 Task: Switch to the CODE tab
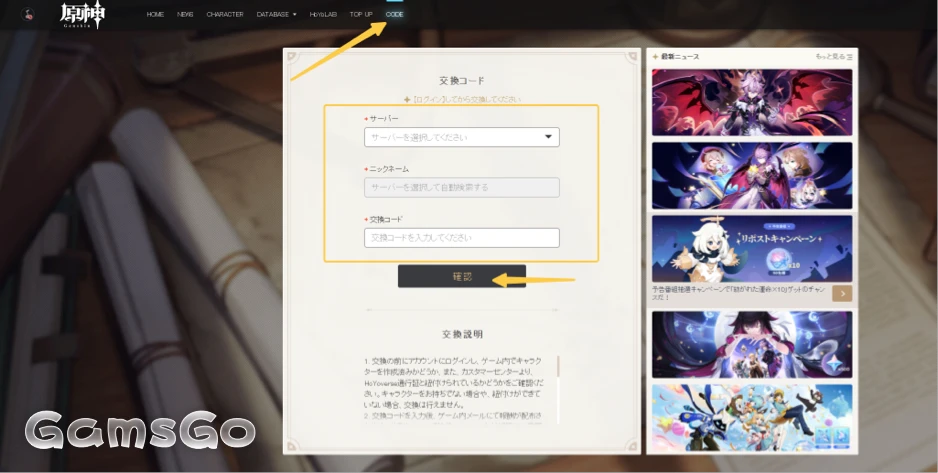(394, 15)
